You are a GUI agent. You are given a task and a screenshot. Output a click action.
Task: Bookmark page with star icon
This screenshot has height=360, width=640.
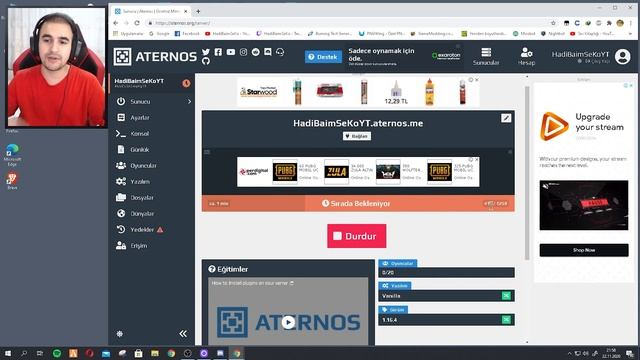click(553, 23)
